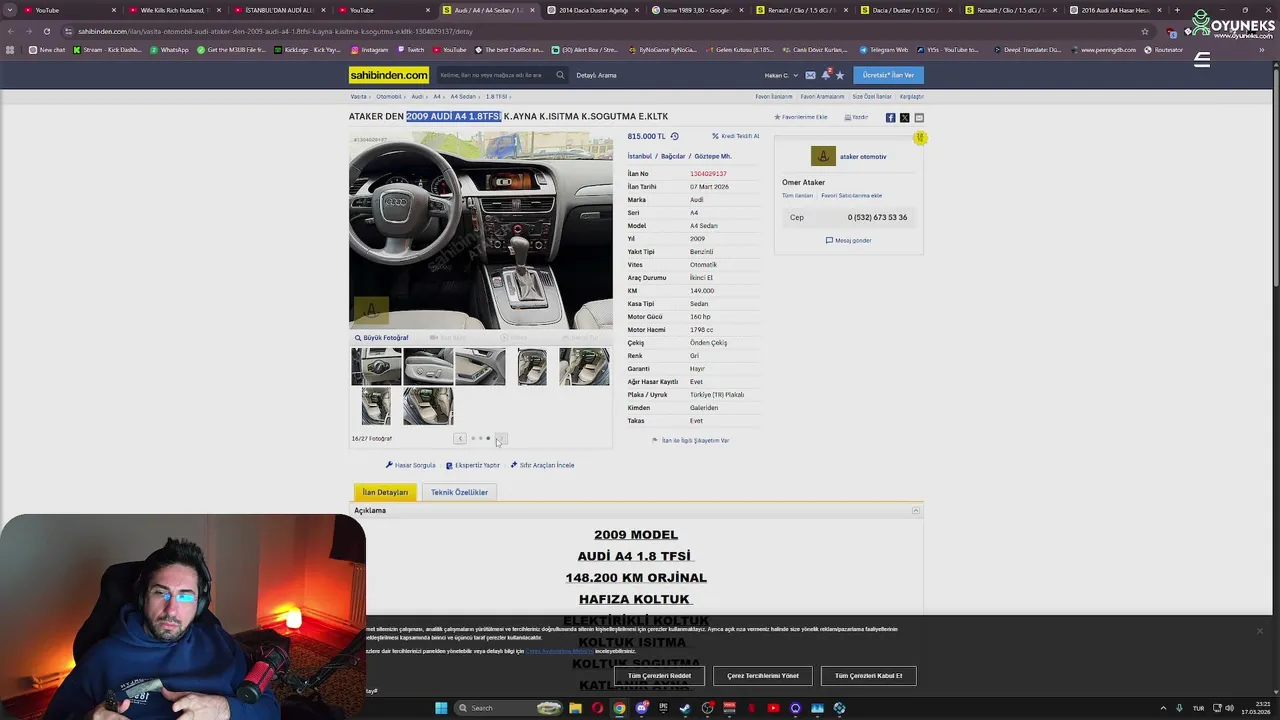Reload the browser page
The width and height of the screenshot is (1280, 720).
coord(46,31)
